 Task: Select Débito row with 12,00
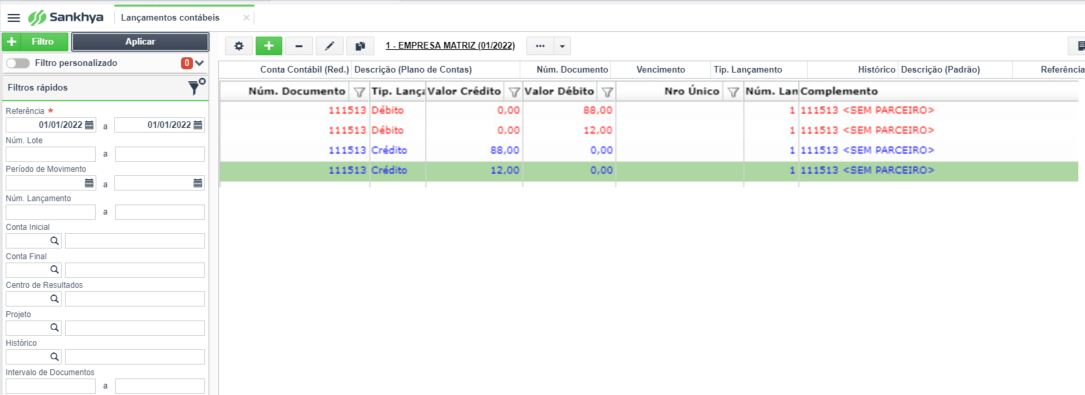click(649, 130)
